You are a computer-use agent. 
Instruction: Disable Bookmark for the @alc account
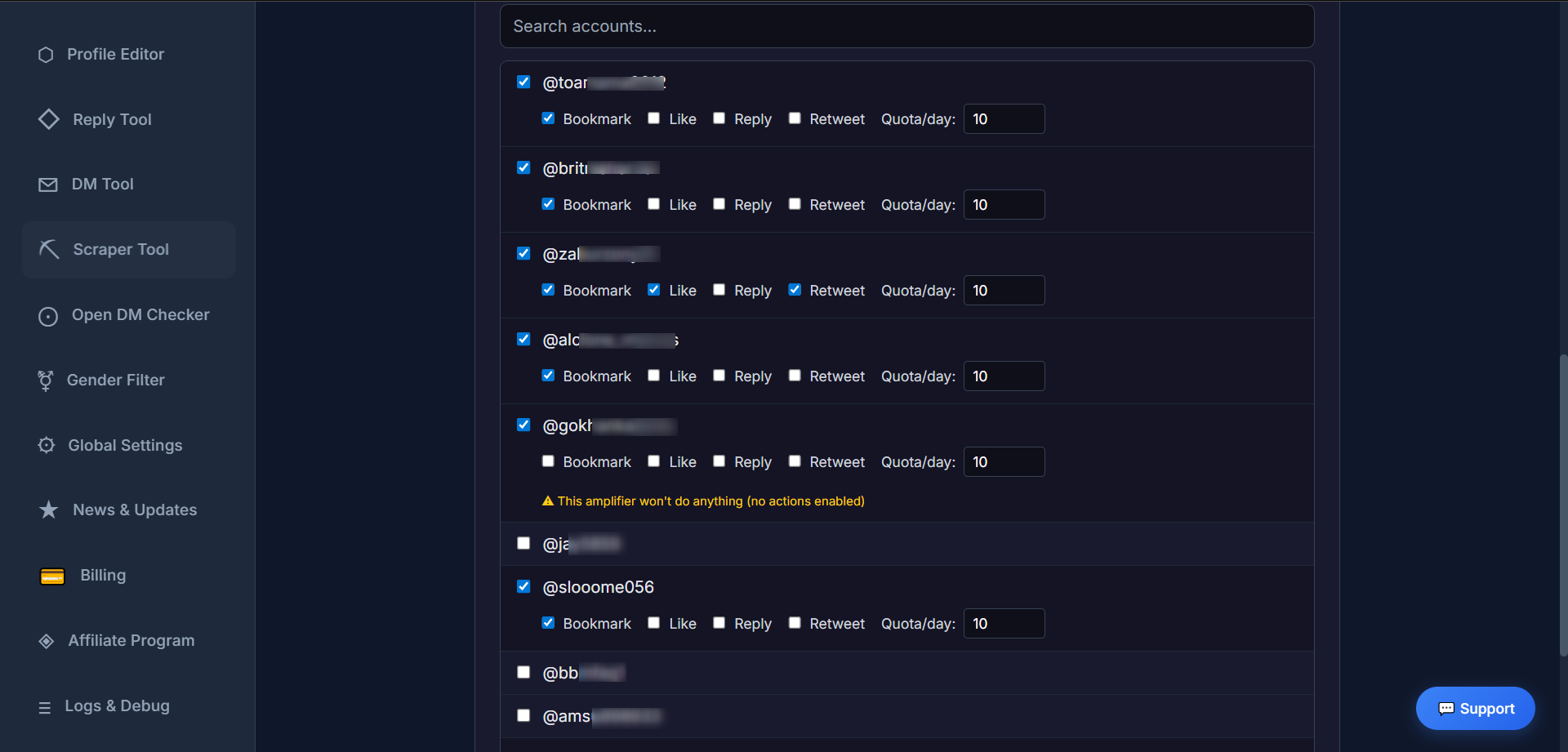(548, 376)
